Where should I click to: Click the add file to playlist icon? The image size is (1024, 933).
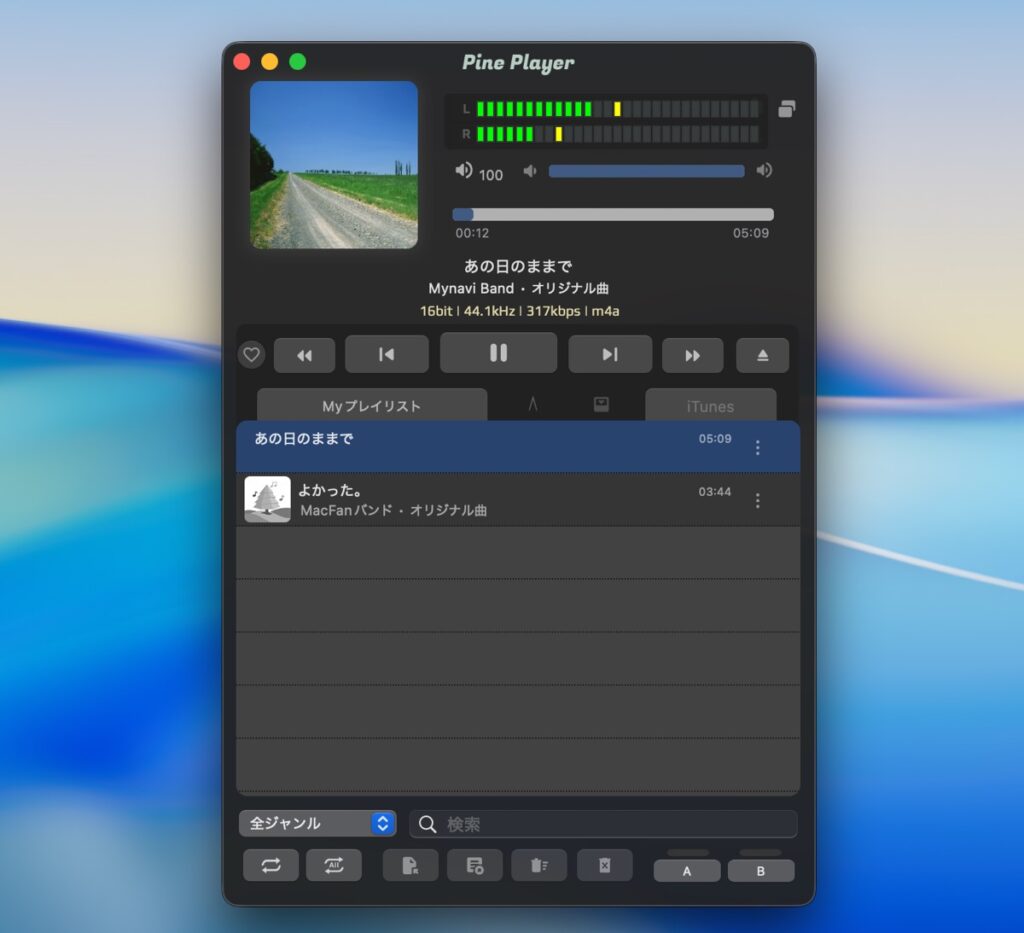(x=410, y=865)
